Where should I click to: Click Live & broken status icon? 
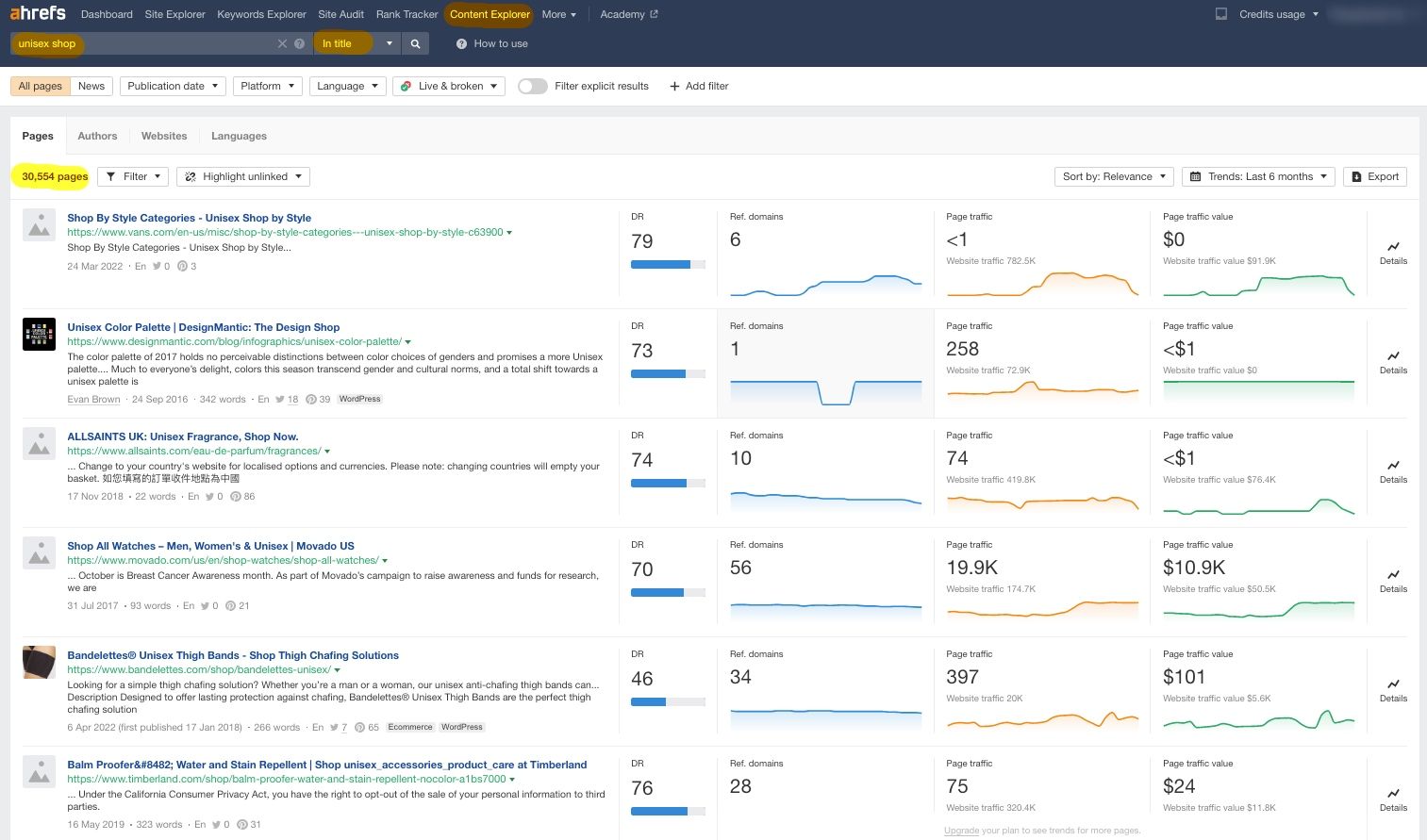(x=406, y=86)
